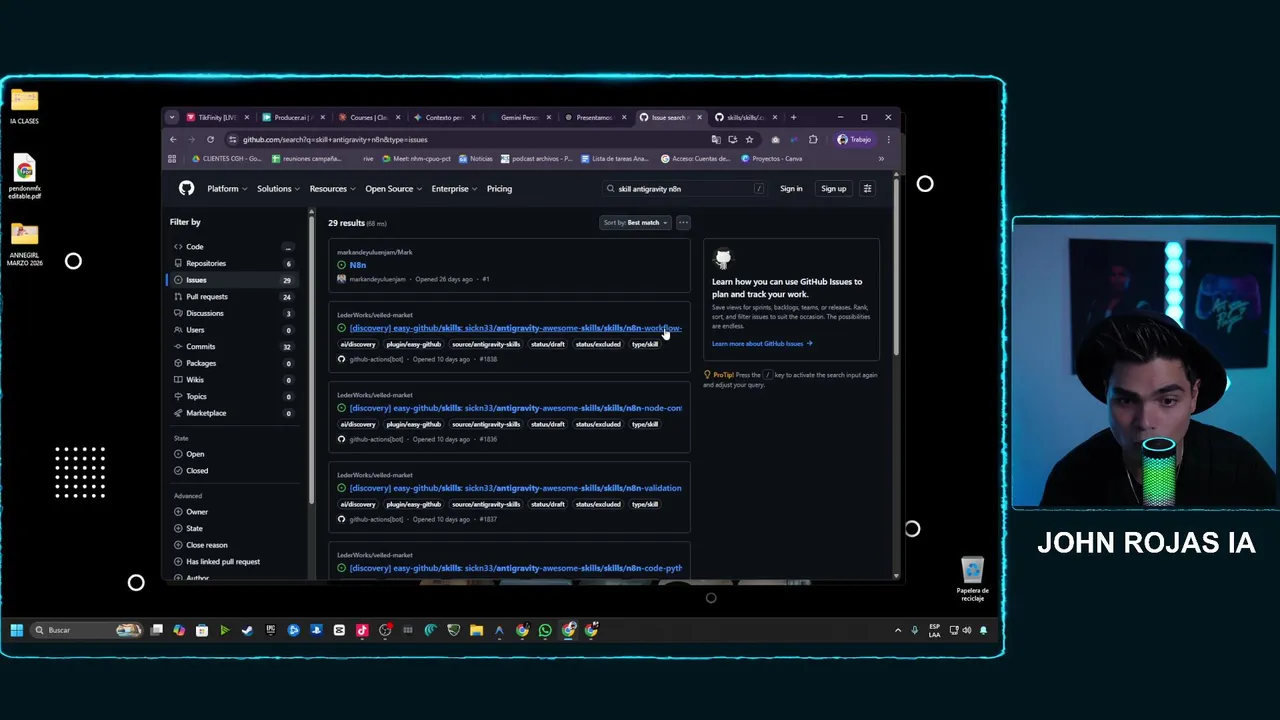Focus the 'skill antigravity n8n' search box
Screen dimensions: 1280x720
[684, 189]
